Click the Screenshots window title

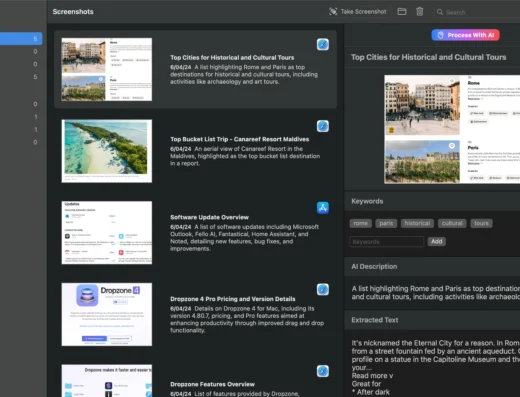[73, 12]
